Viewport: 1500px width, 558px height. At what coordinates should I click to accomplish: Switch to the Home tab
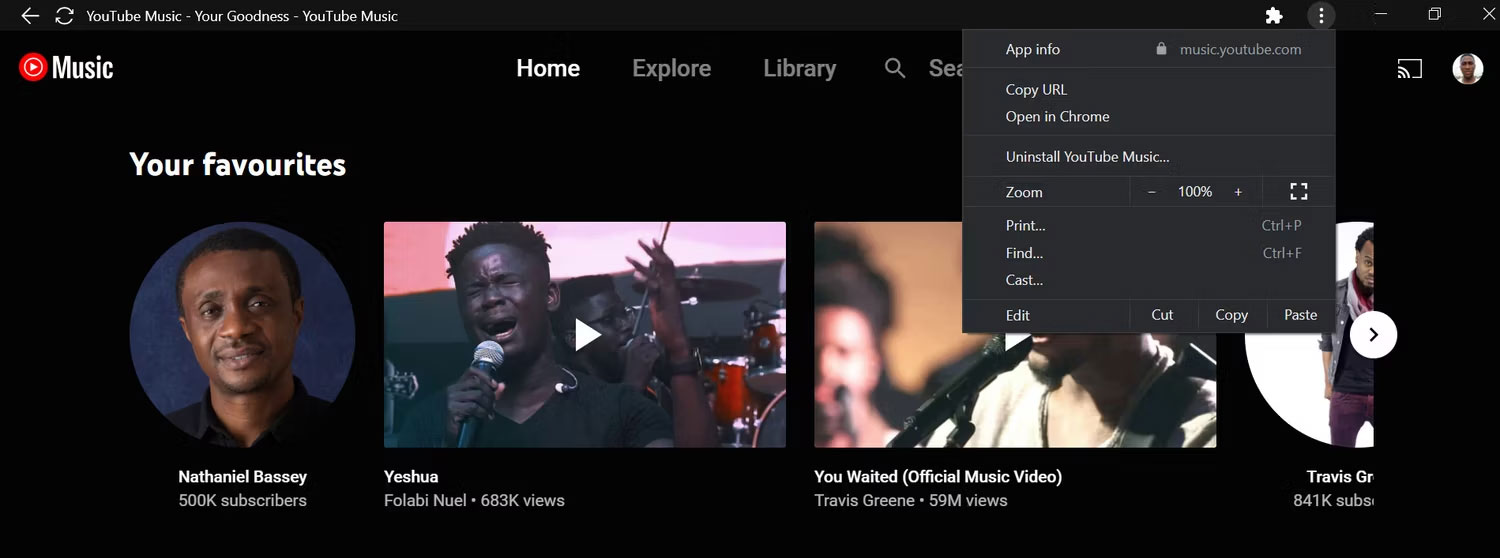tap(548, 68)
